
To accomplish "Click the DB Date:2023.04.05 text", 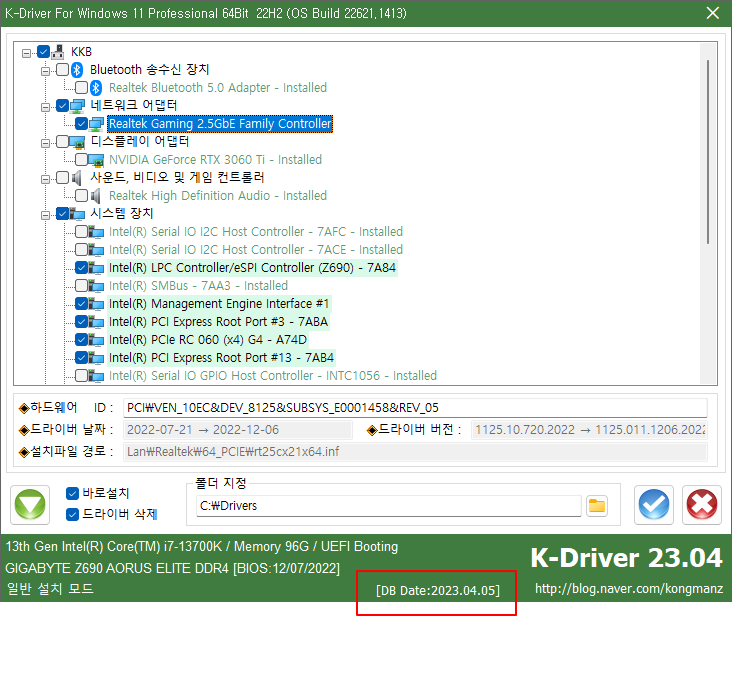I will 438,591.
